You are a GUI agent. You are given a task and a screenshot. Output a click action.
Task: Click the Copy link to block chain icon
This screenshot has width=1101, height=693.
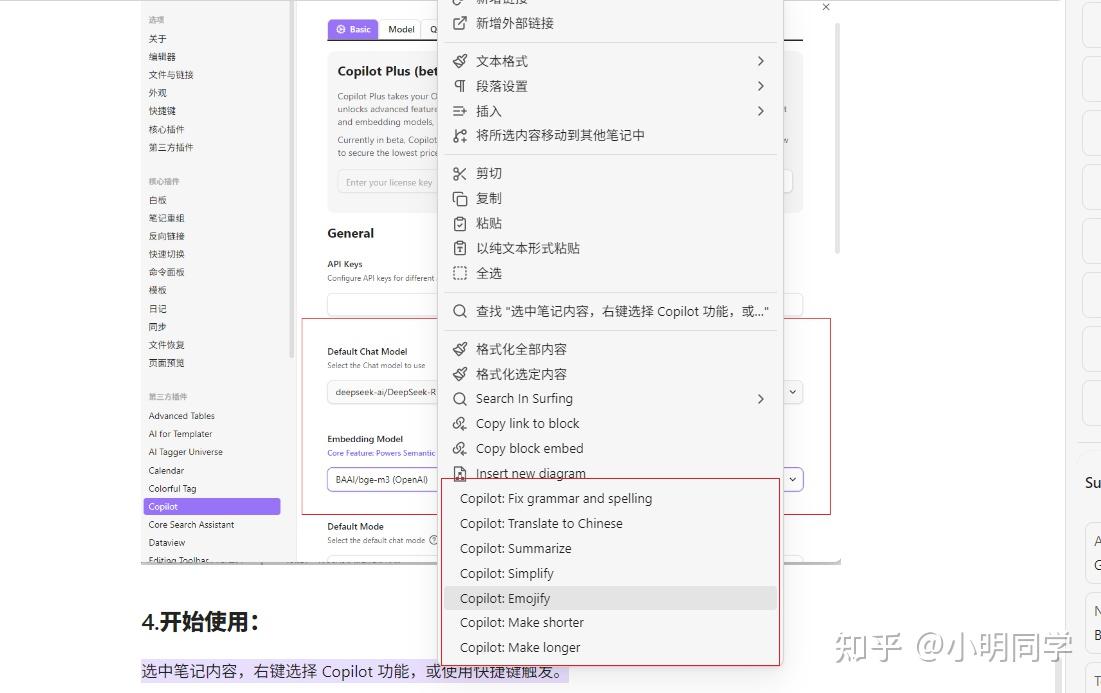pyautogui.click(x=460, y=423)
